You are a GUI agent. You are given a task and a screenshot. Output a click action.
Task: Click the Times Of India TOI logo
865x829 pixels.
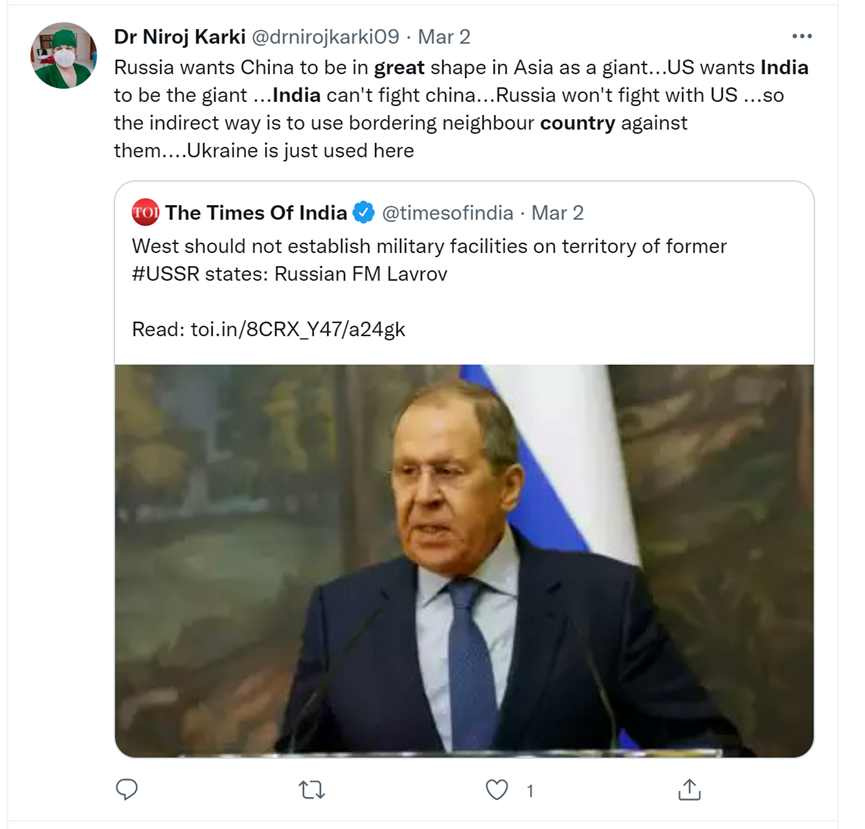(146, 213)
